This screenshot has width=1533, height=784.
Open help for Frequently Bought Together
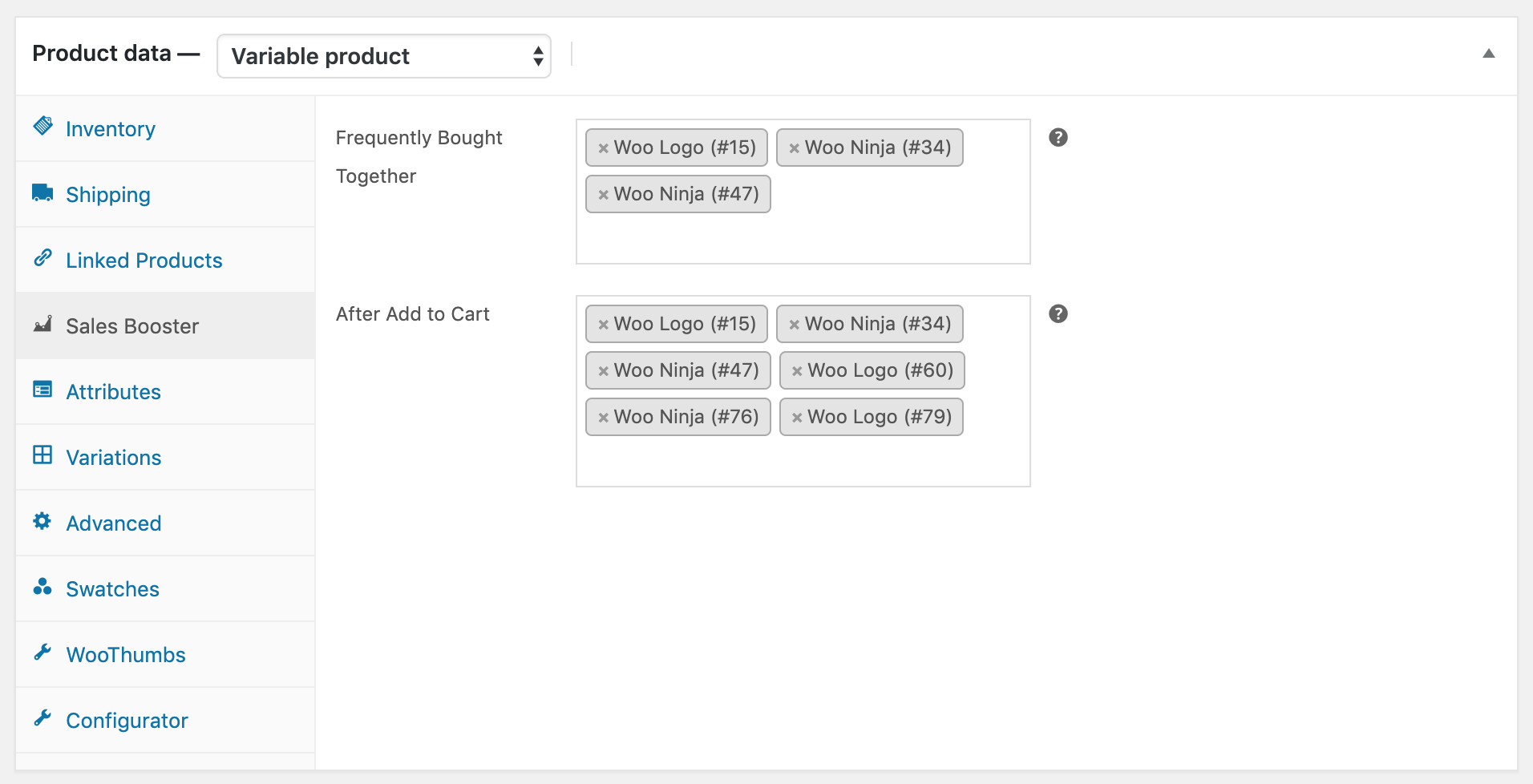click(1058, 137)
